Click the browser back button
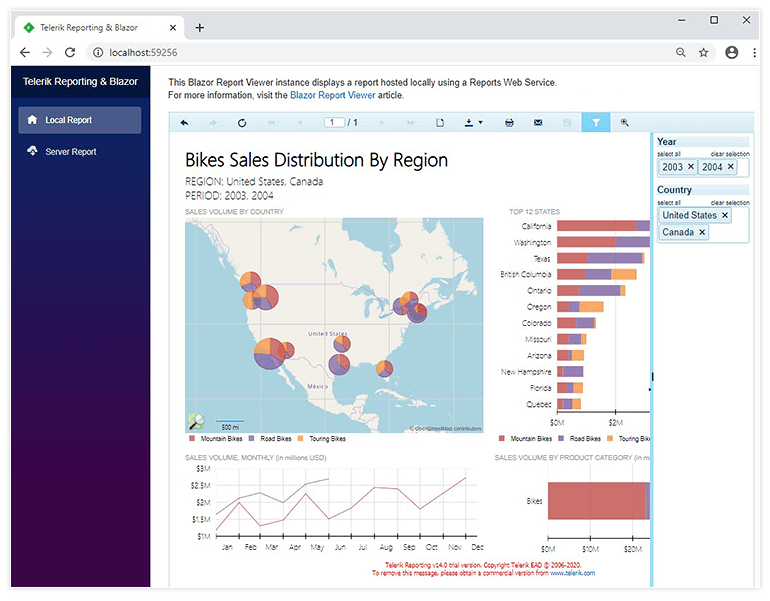 (x=25, y=53)
